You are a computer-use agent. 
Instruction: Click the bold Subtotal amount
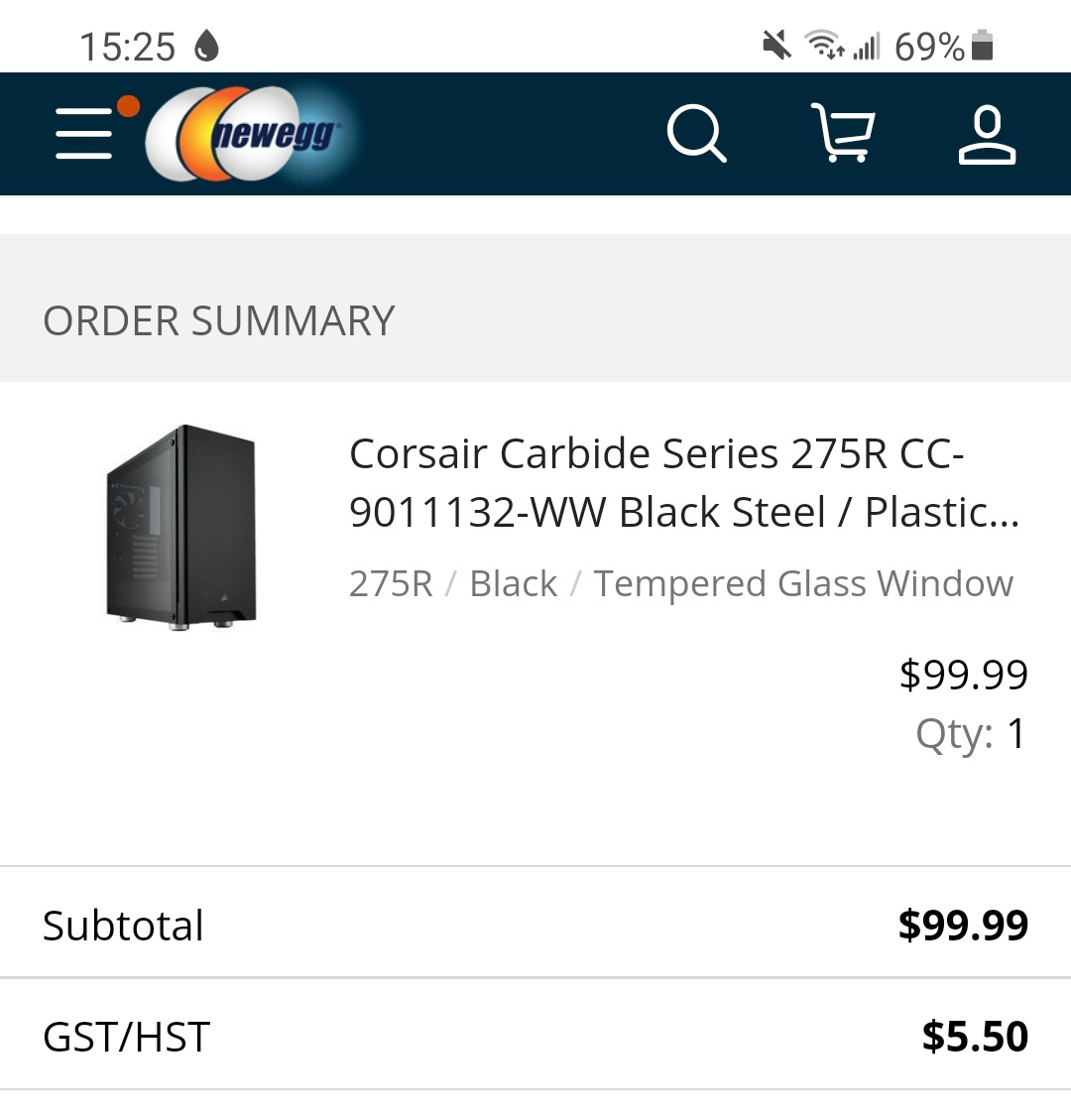coord(963,926)
